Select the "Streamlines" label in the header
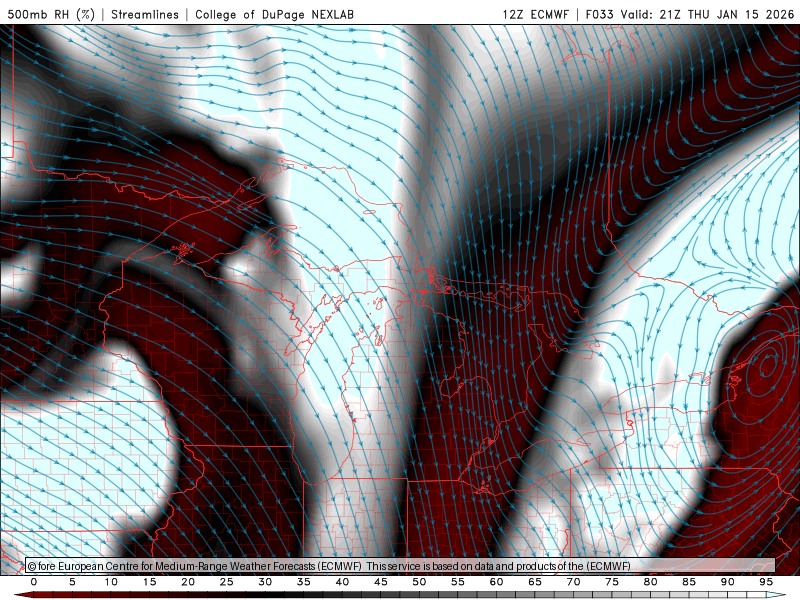Viewport: 800px width, 600px height. coord(145,14)
